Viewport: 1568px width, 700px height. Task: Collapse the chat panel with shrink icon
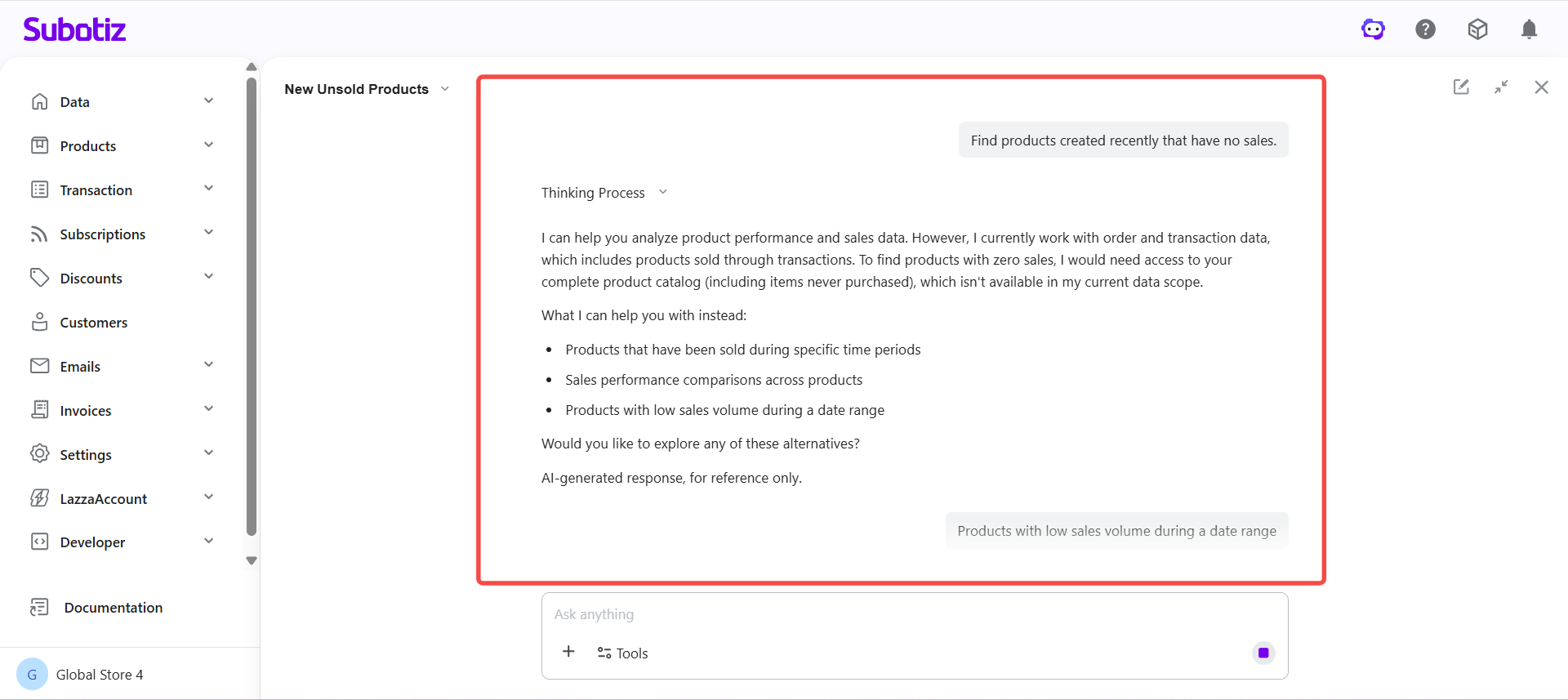pos(1501,87)
